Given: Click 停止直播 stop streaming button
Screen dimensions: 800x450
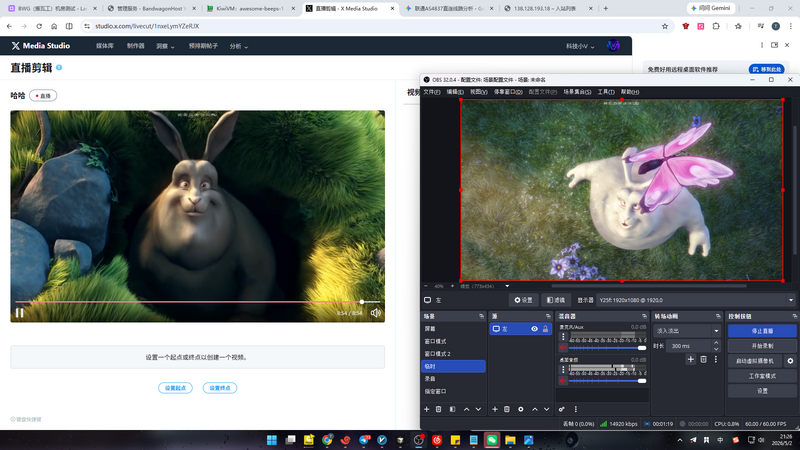Looking at the screenshot, I should 762,331.
